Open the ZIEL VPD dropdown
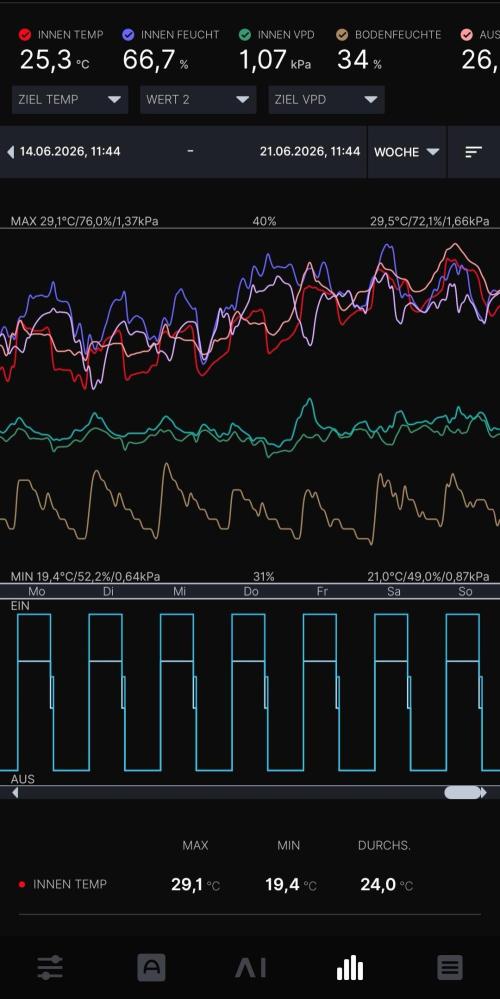500x999 pixels. pyautogui.click(x=326, y=99)
